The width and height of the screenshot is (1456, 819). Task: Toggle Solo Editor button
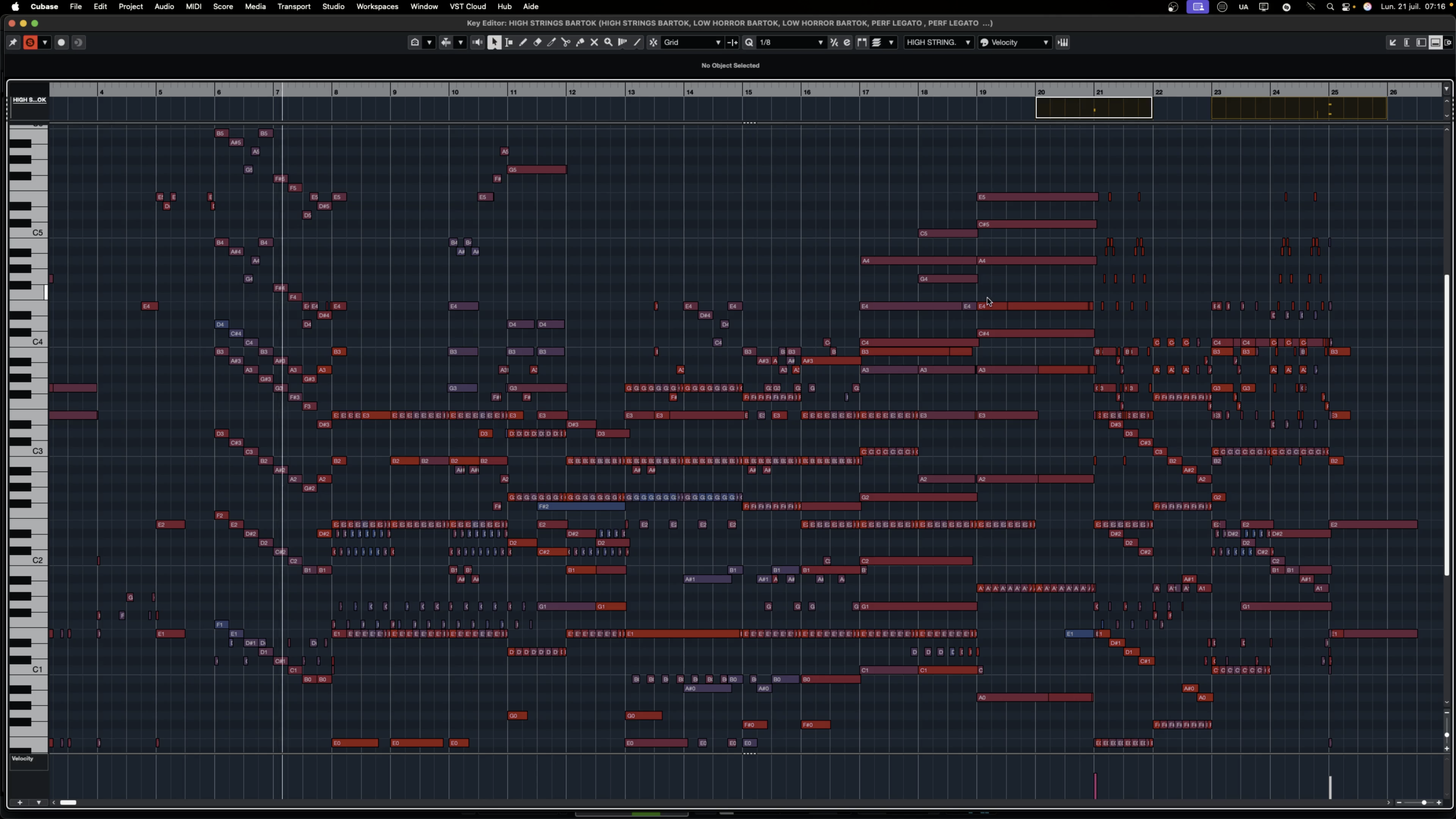click(30, 42)
